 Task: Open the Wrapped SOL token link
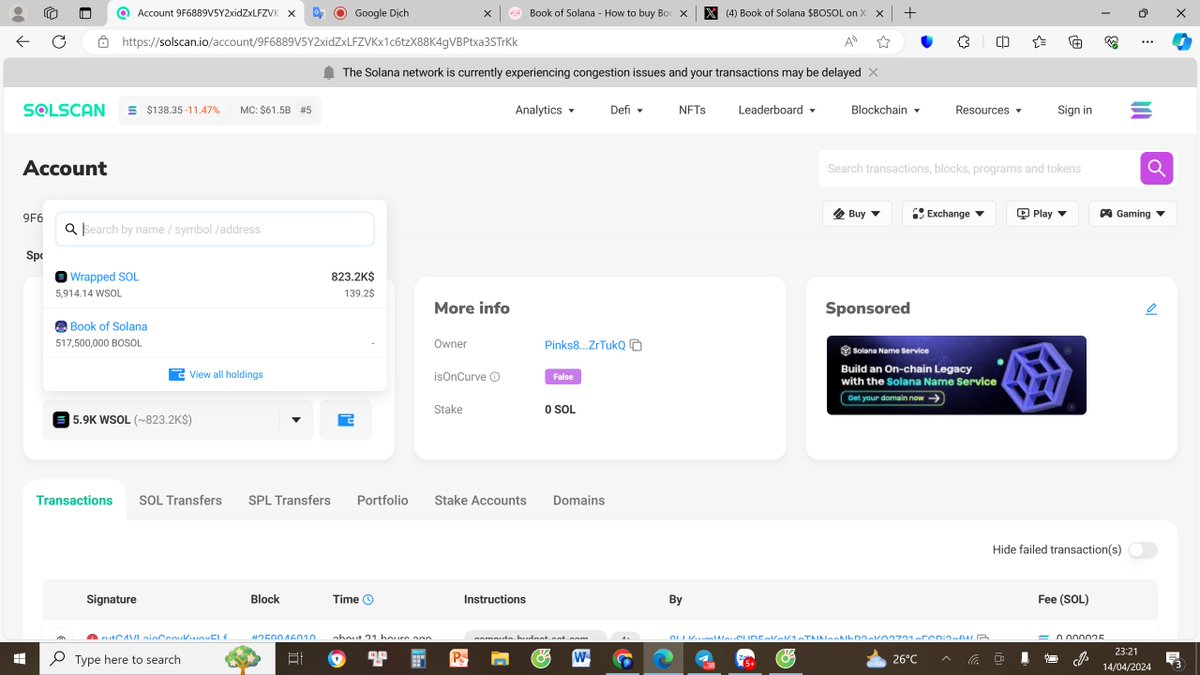[x=105, y=277]
